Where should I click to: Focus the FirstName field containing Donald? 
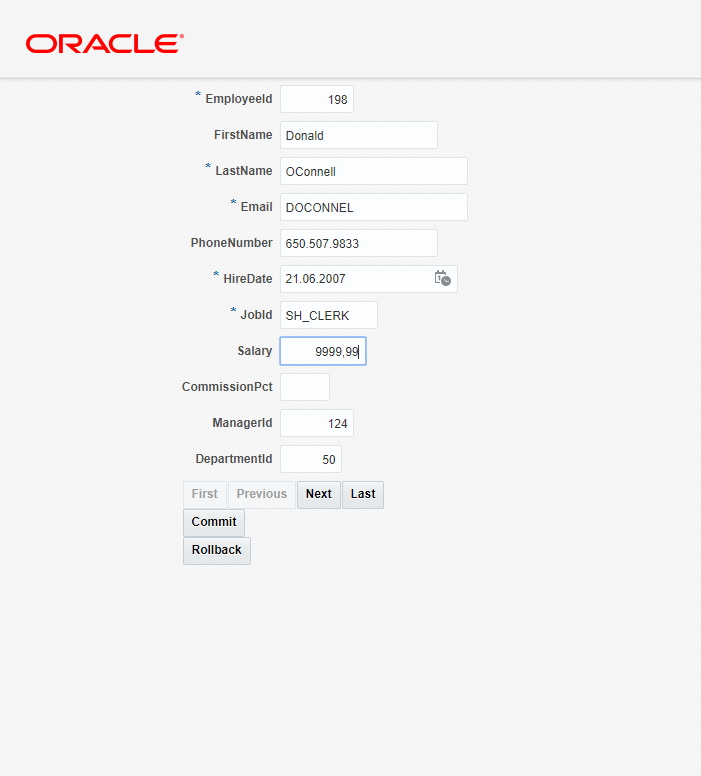coord(359,135)
